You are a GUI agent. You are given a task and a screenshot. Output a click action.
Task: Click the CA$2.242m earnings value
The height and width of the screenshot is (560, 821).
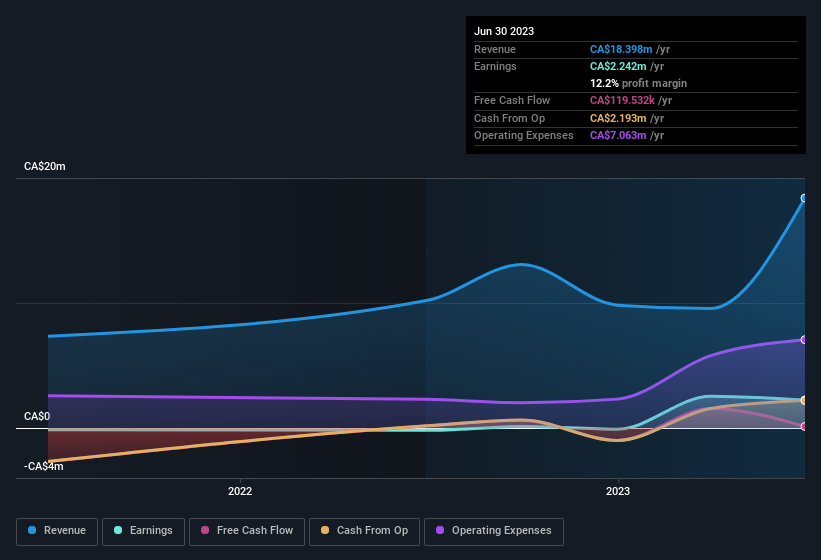pos(618,66)
